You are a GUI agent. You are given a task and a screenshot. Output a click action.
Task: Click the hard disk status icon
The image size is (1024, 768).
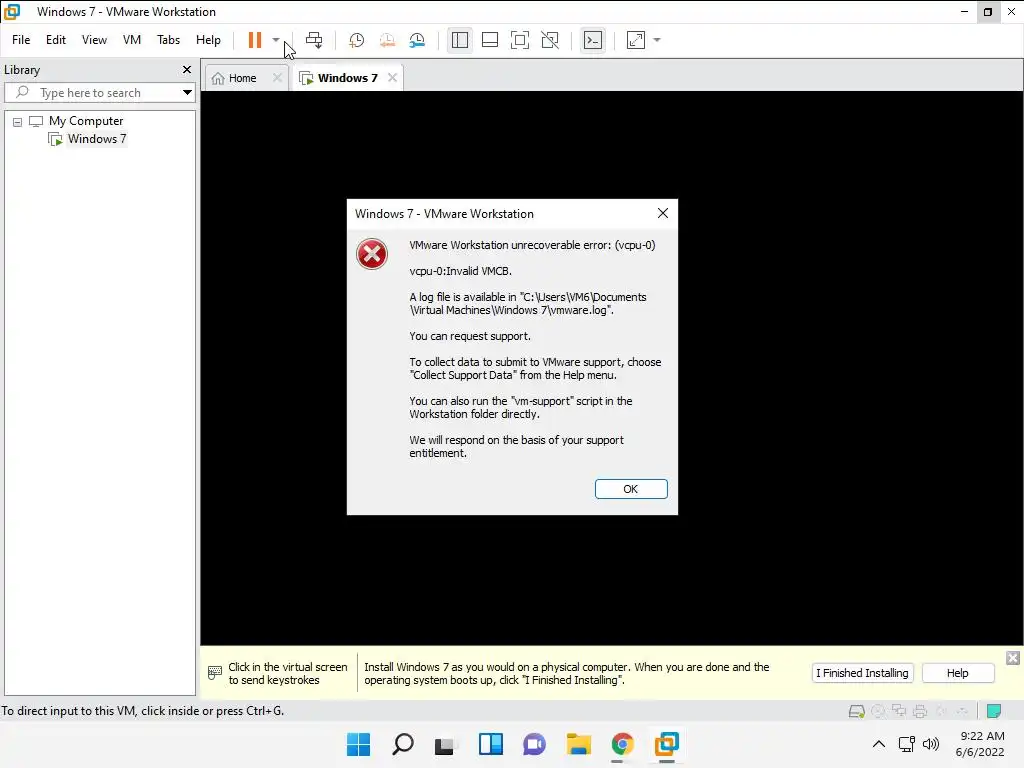point(856,712)
